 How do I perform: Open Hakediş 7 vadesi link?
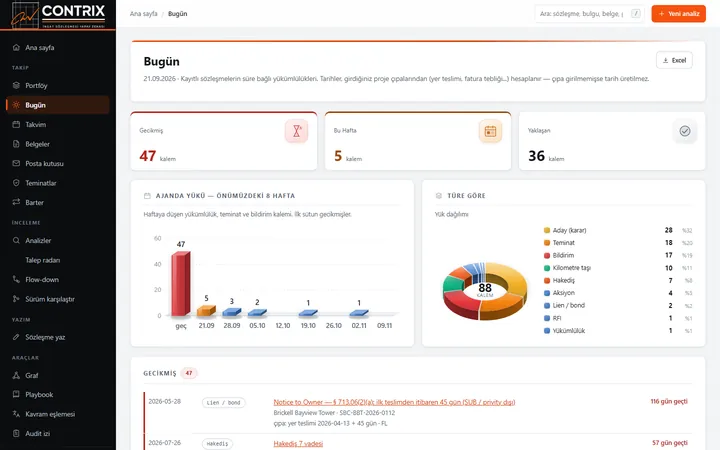[298, 444]
